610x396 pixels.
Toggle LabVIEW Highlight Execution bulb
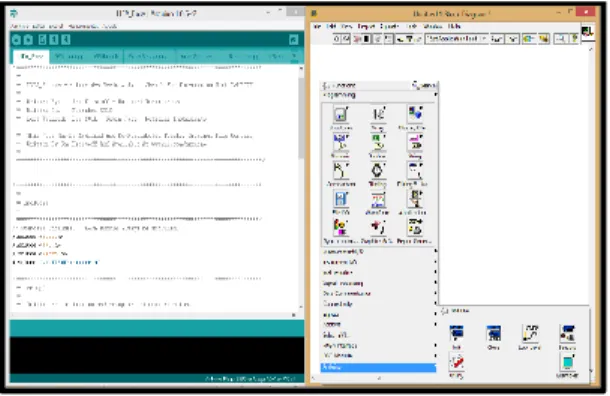coord(377,39)
